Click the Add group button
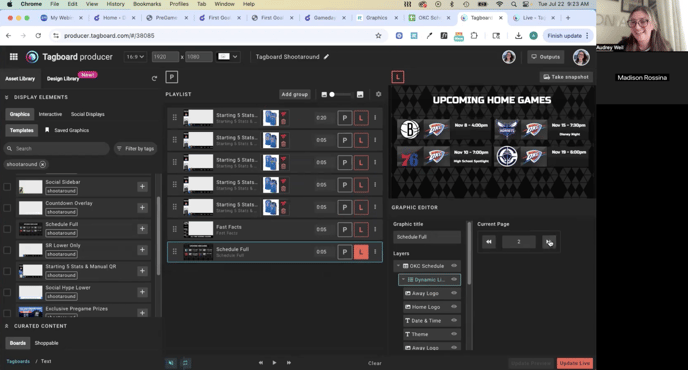The height and width of the screenshot is (370, 688). coord(294,94)
